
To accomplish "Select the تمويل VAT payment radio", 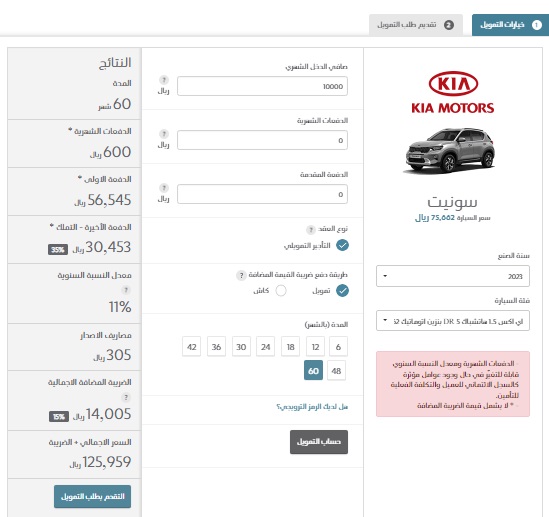I will click(342, 291).
